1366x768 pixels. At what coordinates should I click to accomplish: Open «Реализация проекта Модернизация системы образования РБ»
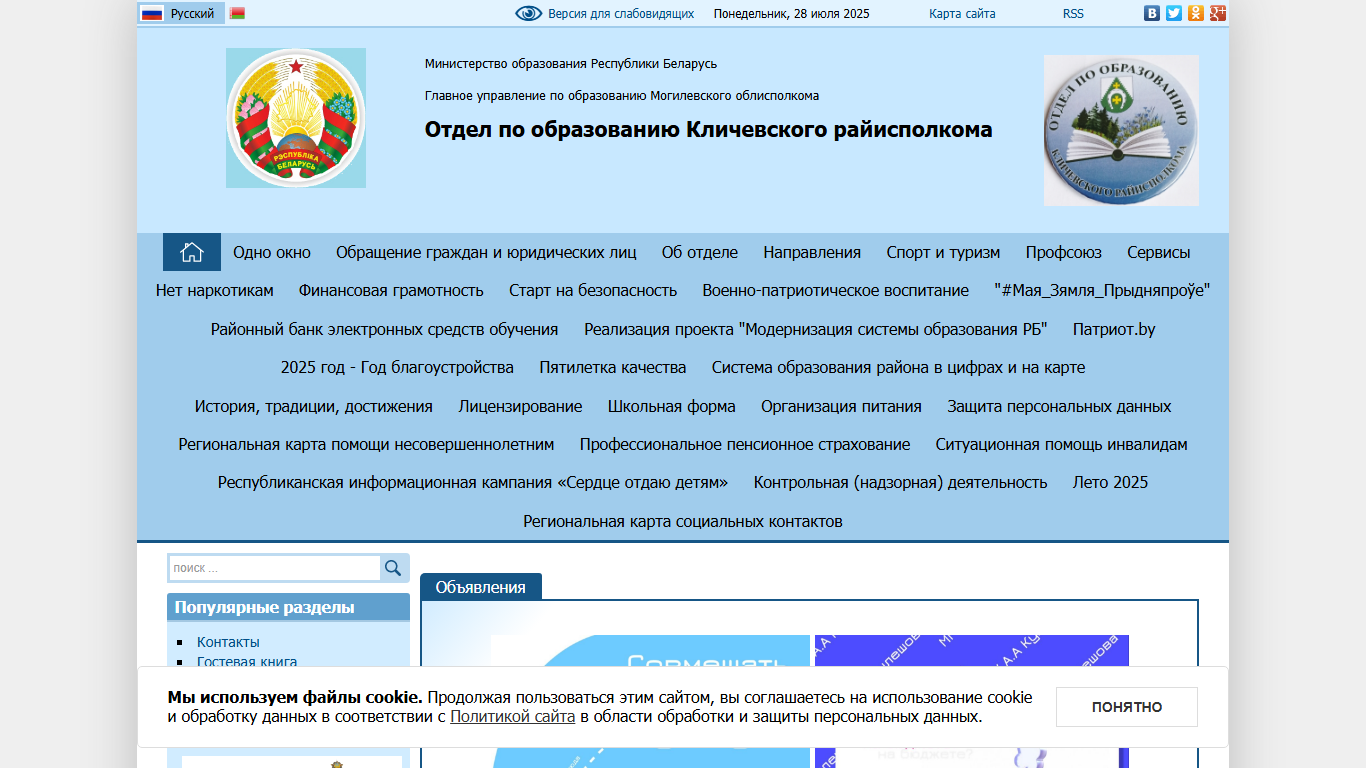[x=816, y=329]
